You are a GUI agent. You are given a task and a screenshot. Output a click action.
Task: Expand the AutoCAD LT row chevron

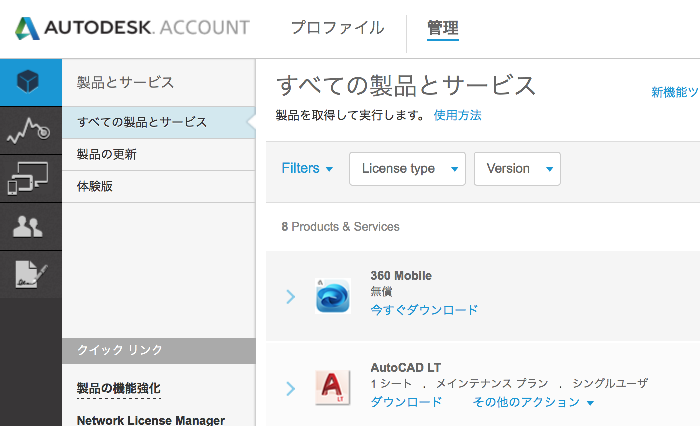[291, 388]
